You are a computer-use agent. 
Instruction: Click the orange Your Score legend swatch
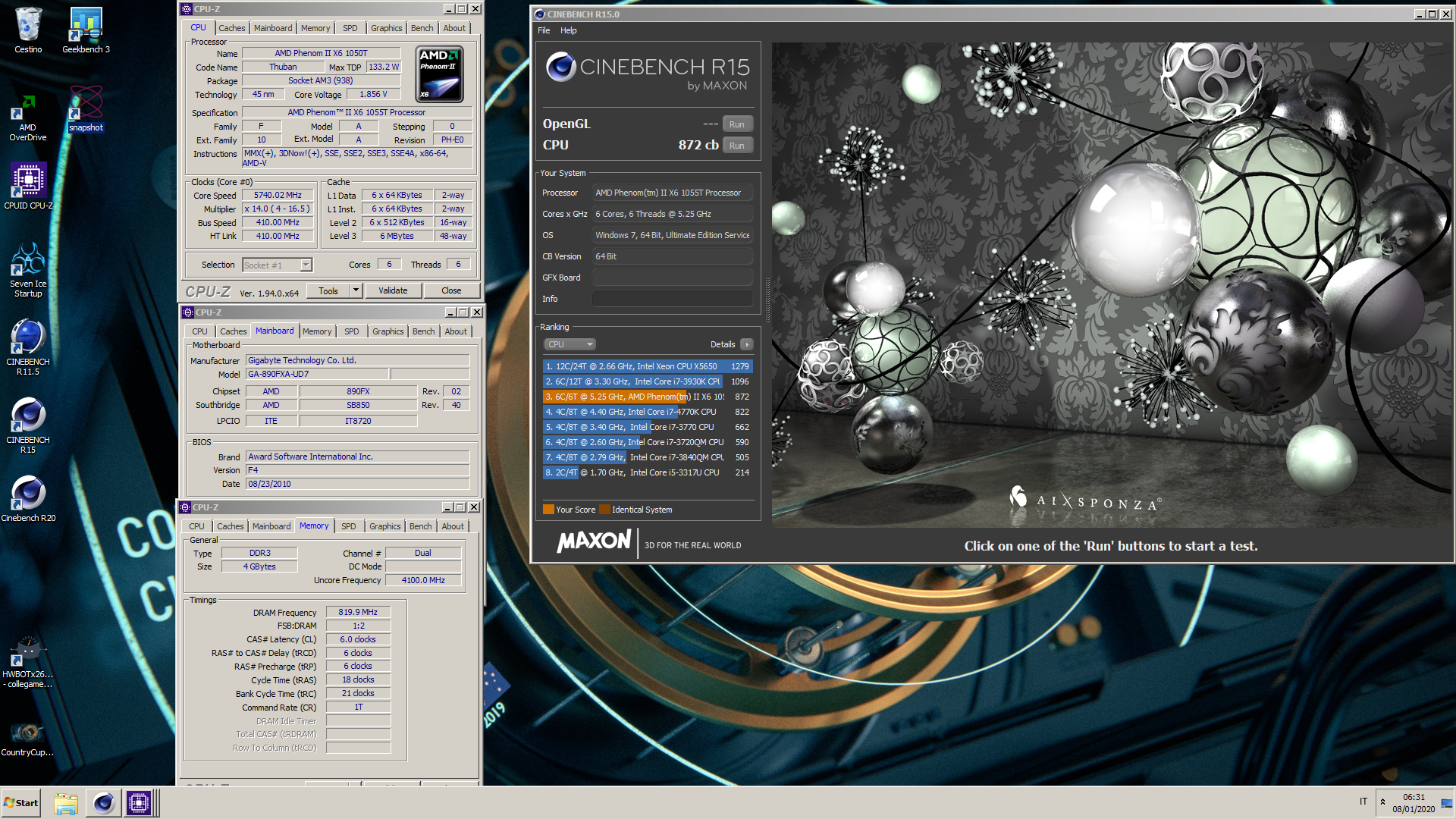548,510
